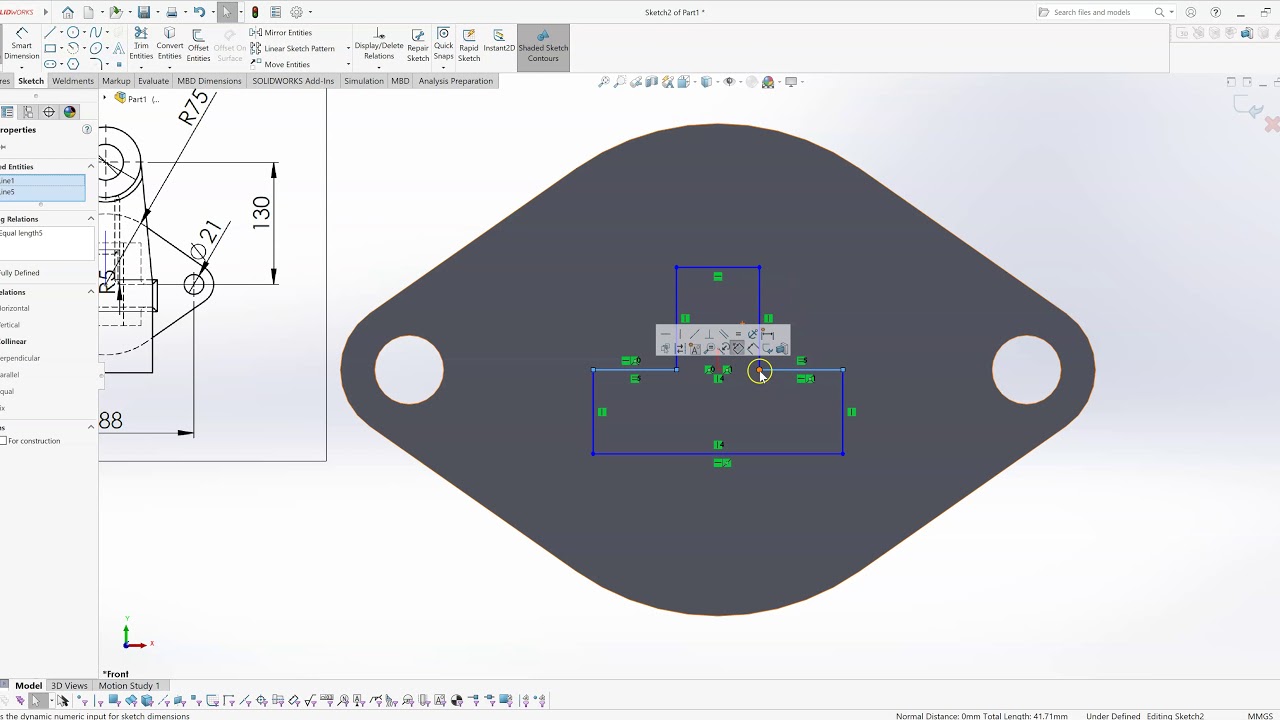Click Mirror Entities
This screenshot has height=720, width=1280.
pyautogui.click(x=281, y=32)
